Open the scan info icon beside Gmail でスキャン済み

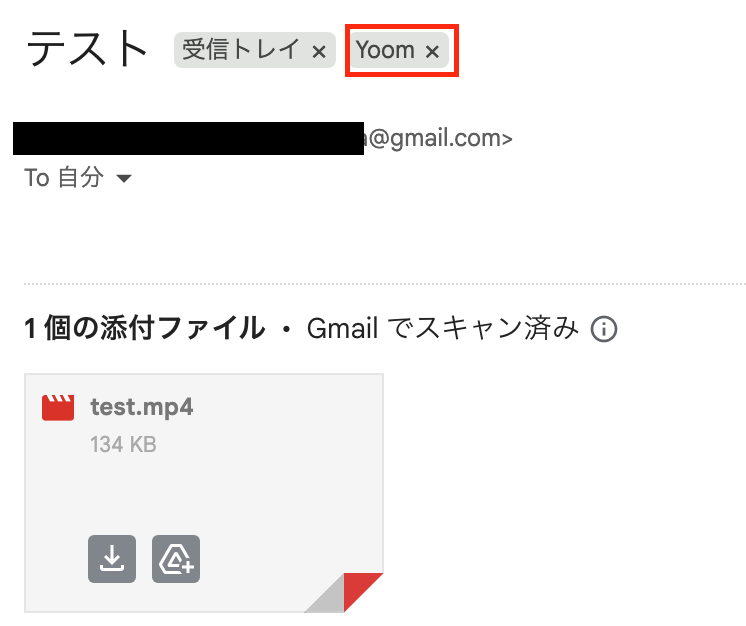pos(604,329)
